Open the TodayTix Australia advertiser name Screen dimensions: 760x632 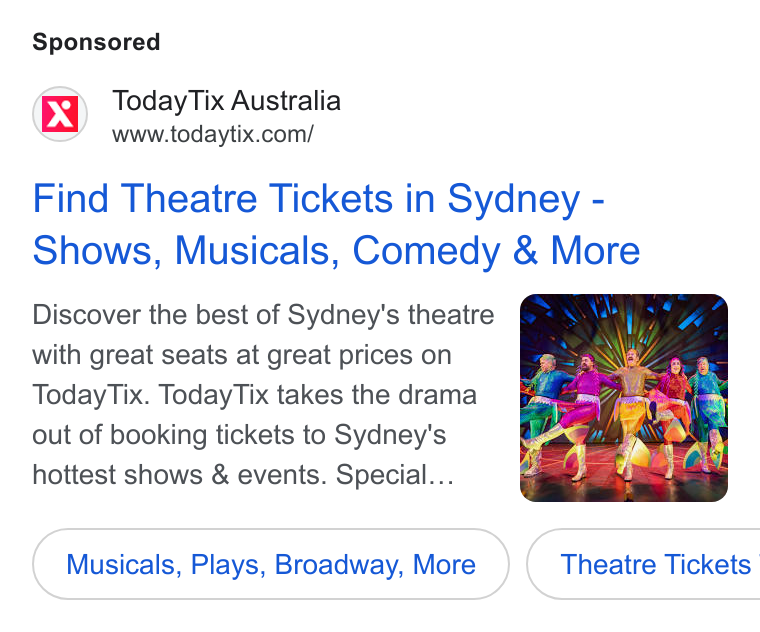click(226, 101)
